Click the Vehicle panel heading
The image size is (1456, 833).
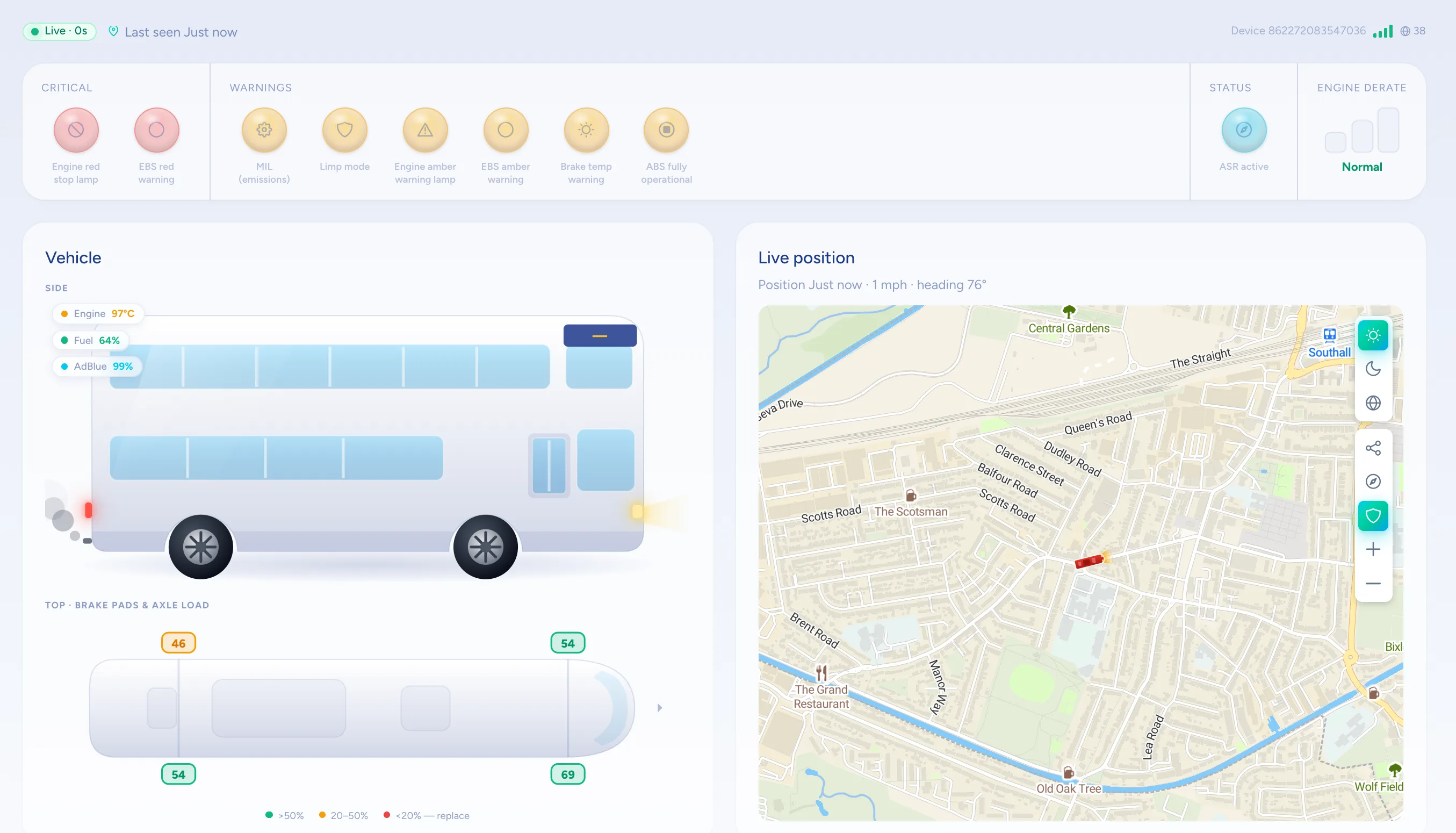(x=73, y=258)
